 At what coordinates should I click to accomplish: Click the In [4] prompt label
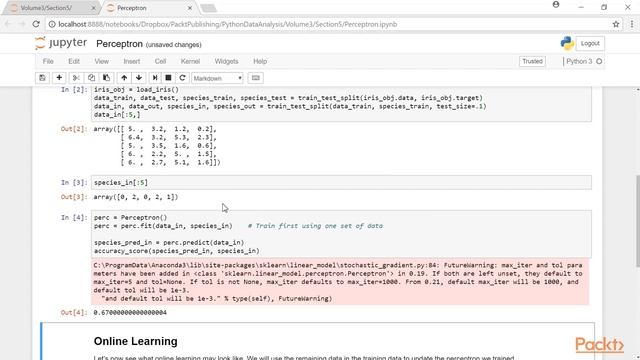(74, 218)
